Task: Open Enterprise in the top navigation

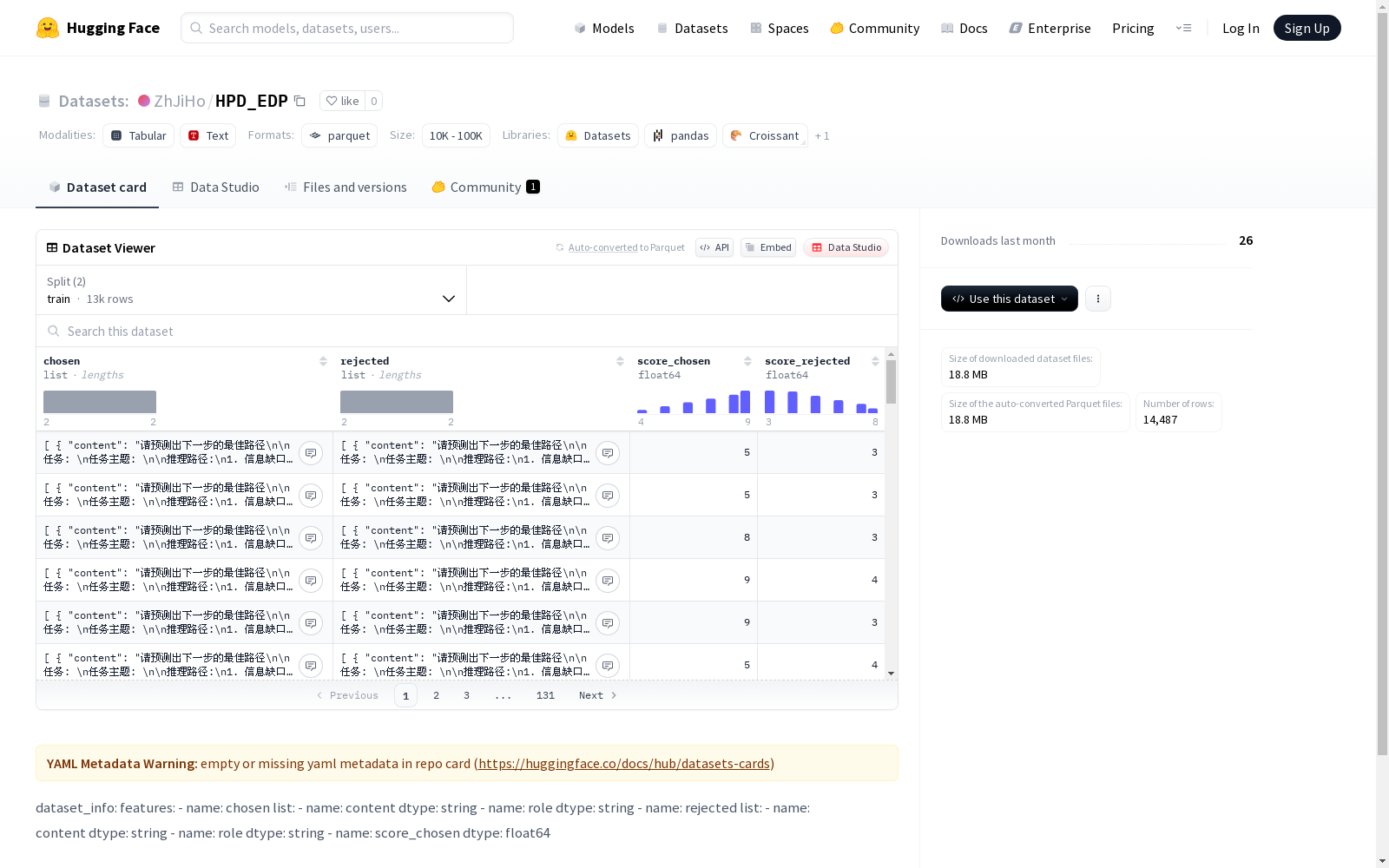Action: (x=1050, y=28)
